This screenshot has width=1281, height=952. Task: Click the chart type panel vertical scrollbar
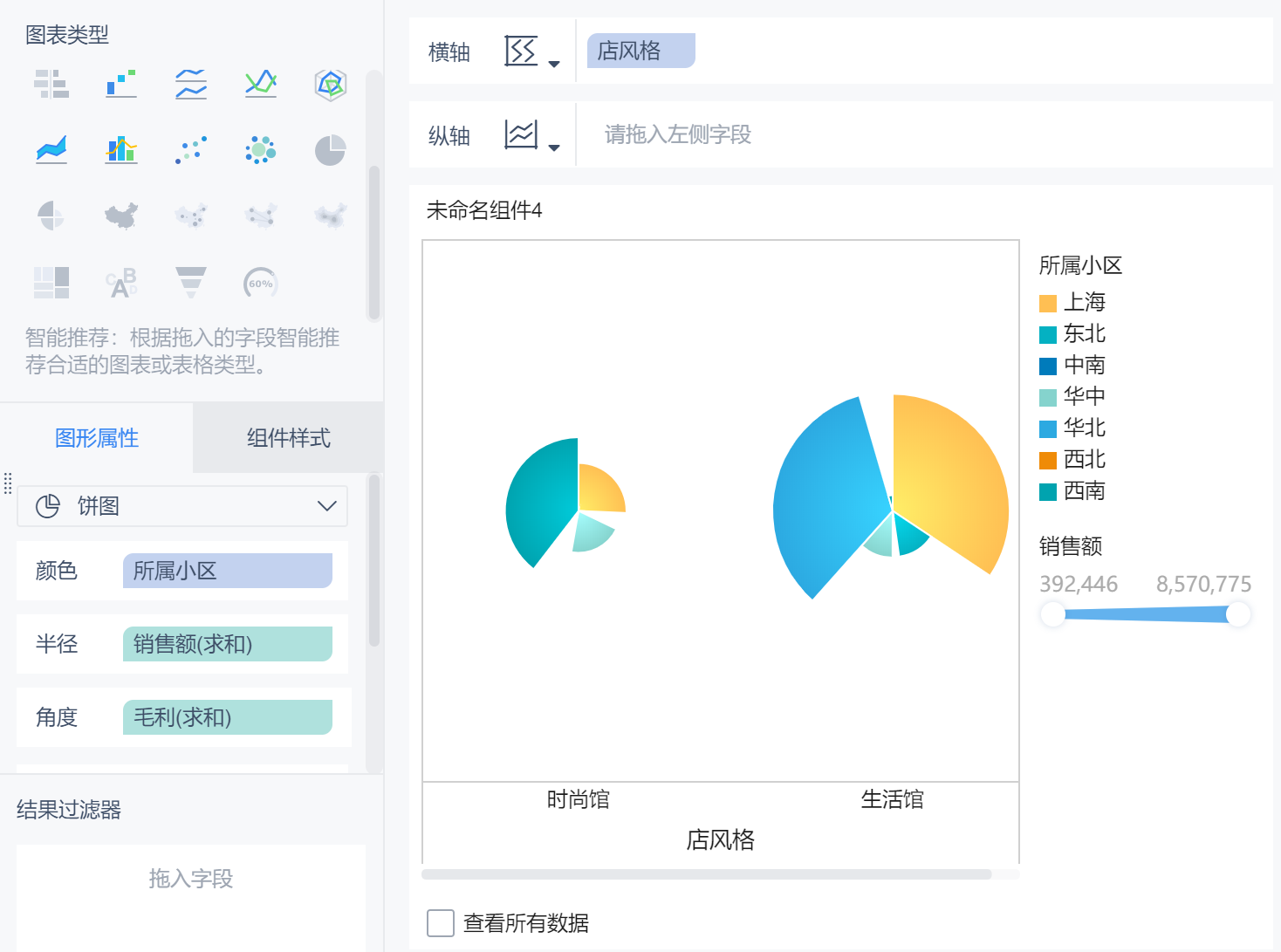point(374,243)
